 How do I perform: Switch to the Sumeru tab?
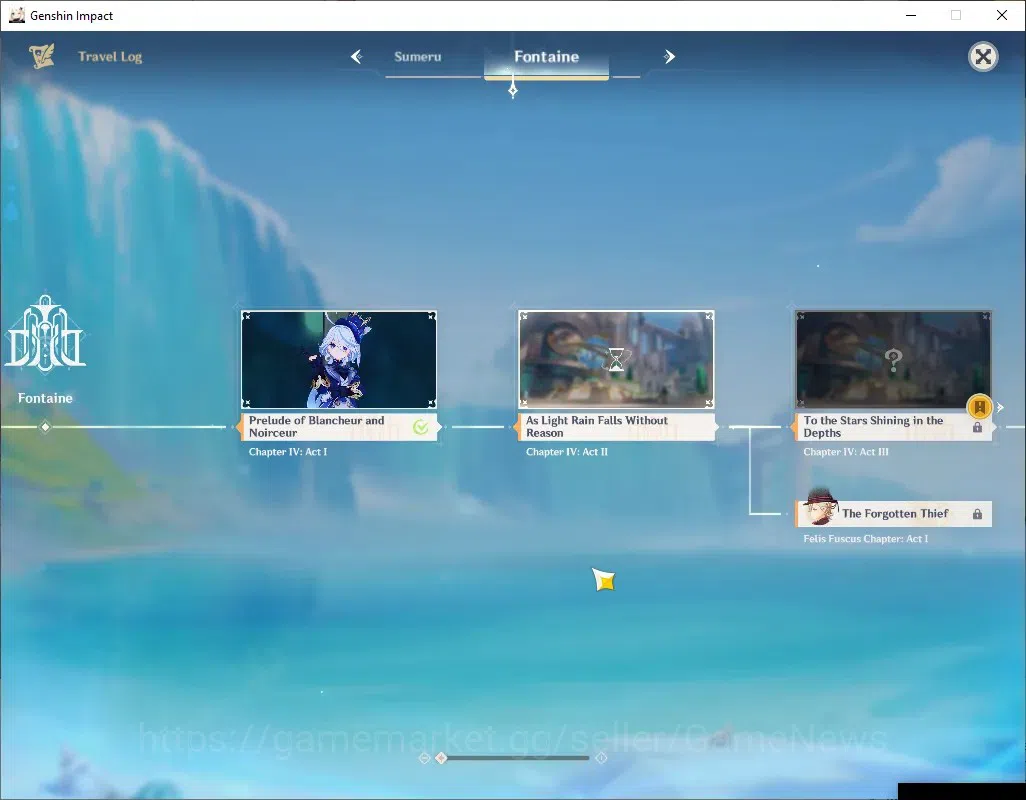[x=417, y=57]
